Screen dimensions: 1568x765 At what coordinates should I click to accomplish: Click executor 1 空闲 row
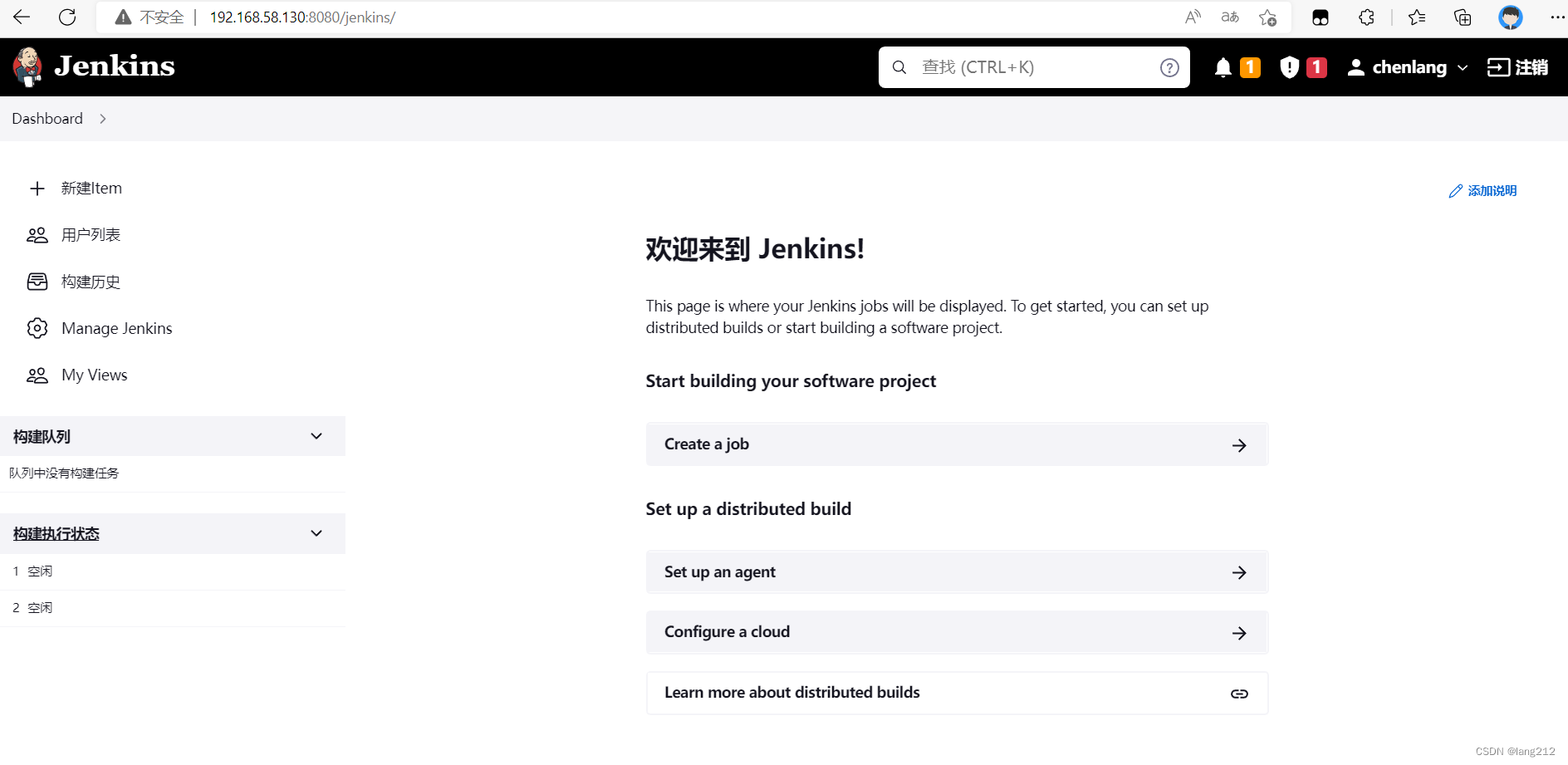(173, 571)
